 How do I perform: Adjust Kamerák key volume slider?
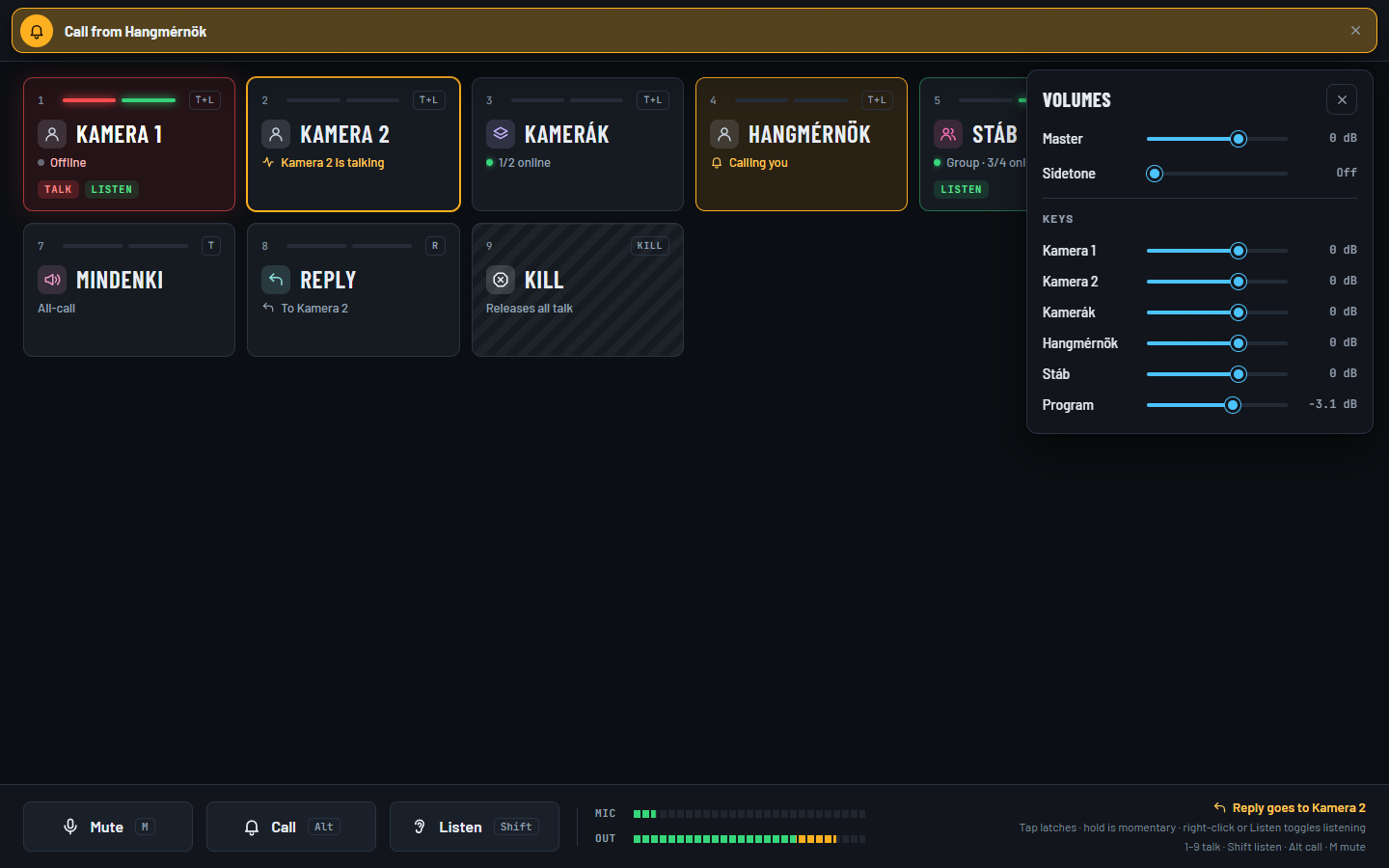[1217, 312]
